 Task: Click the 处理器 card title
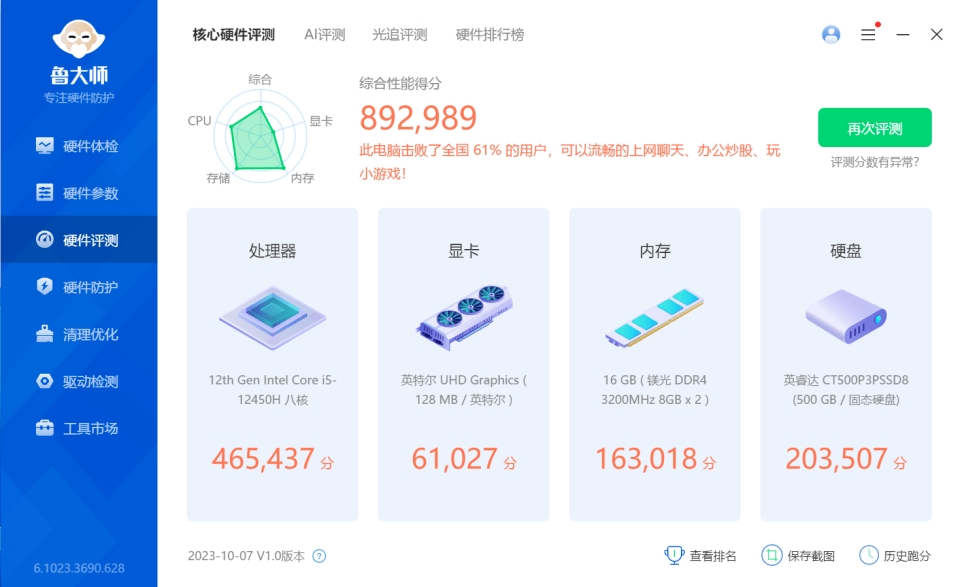point(272,251)
